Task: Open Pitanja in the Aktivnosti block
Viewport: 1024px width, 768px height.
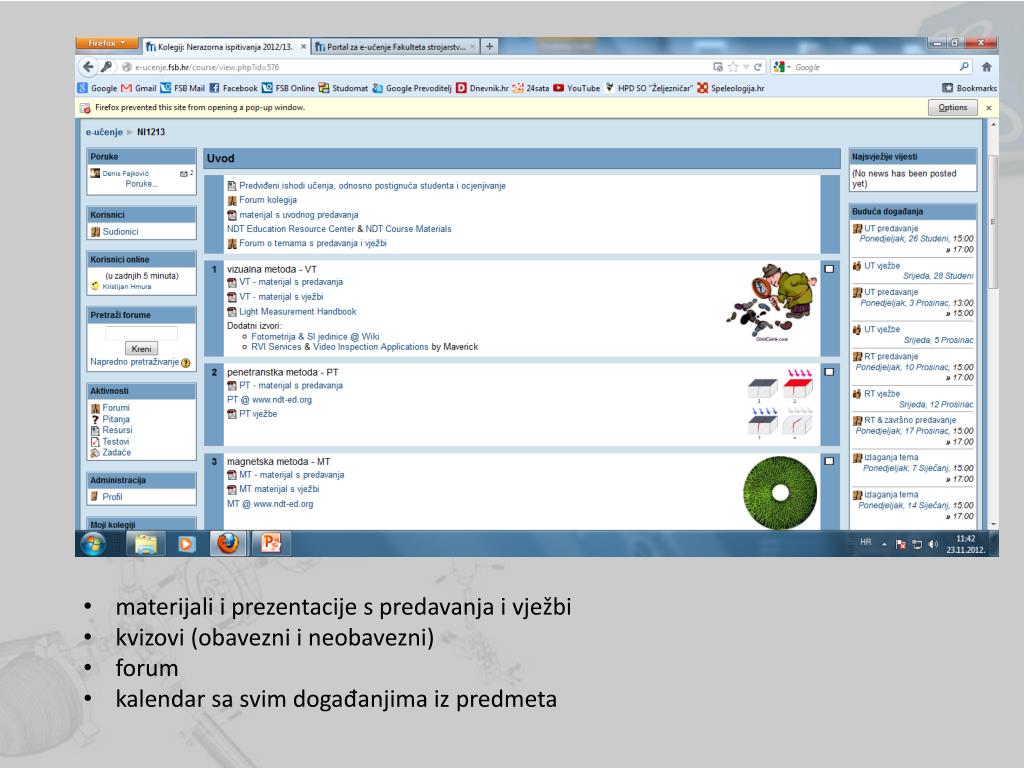Action: [x=116, y=419]
